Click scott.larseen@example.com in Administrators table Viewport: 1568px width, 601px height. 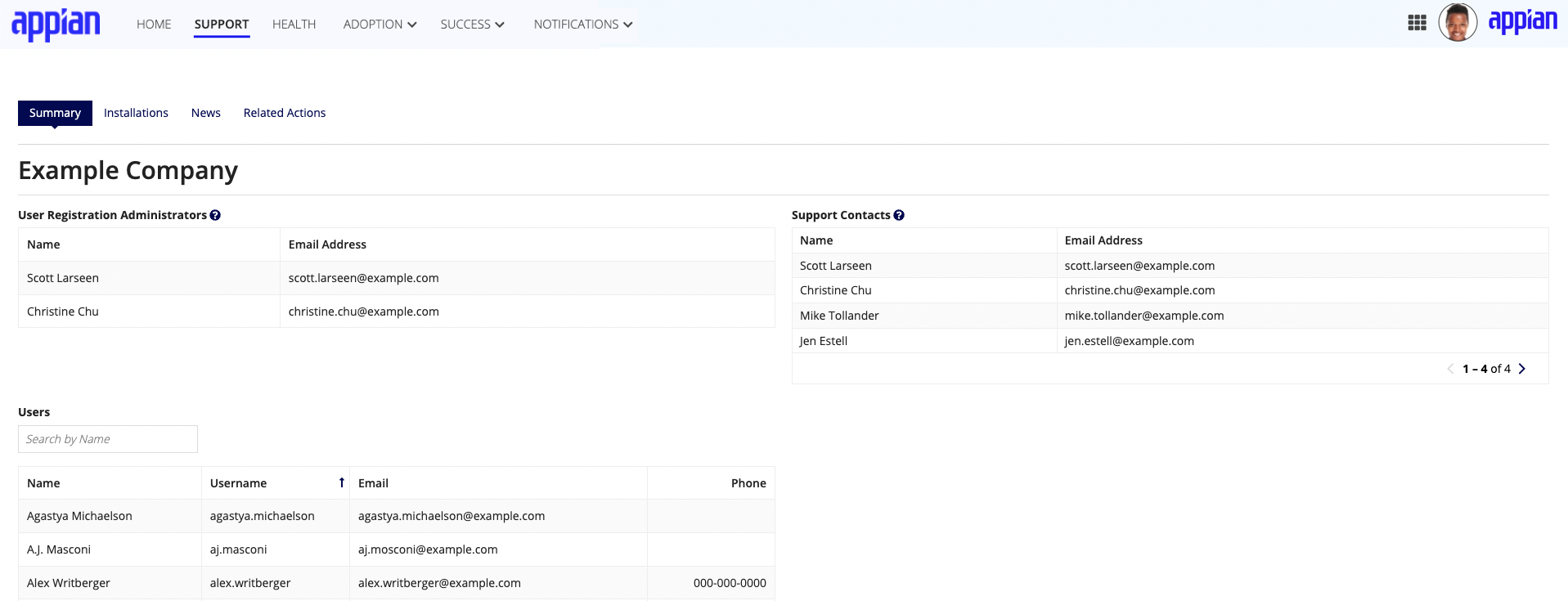364,278
